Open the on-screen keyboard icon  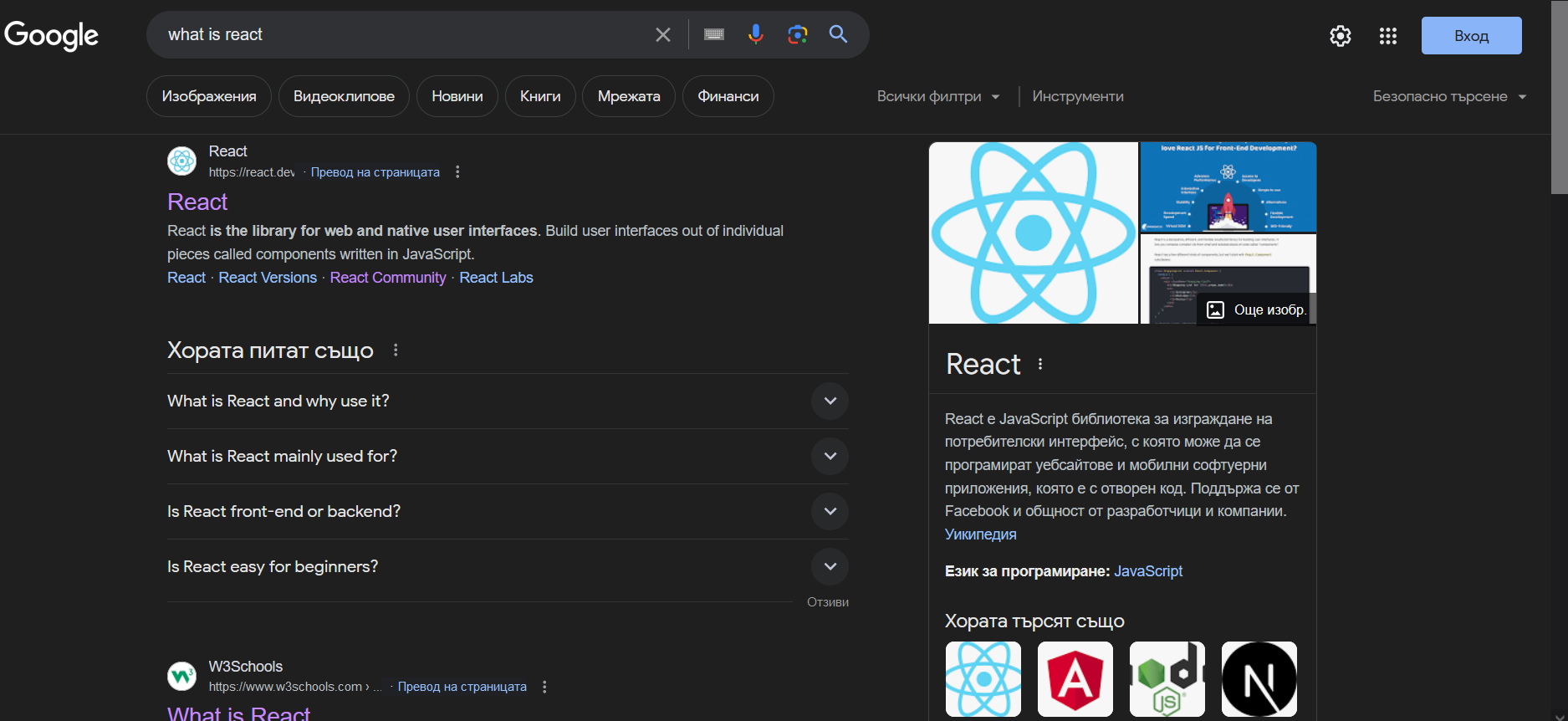coord(713,34)
